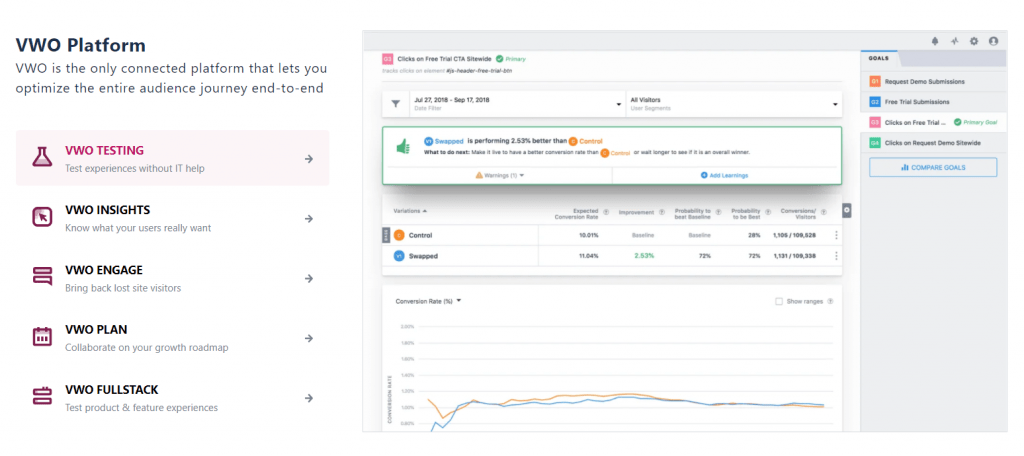Screen dimensions: 1024x456
Task: Open the Conversion Rate (%) chart dropdown
Action: click(428, 301)
